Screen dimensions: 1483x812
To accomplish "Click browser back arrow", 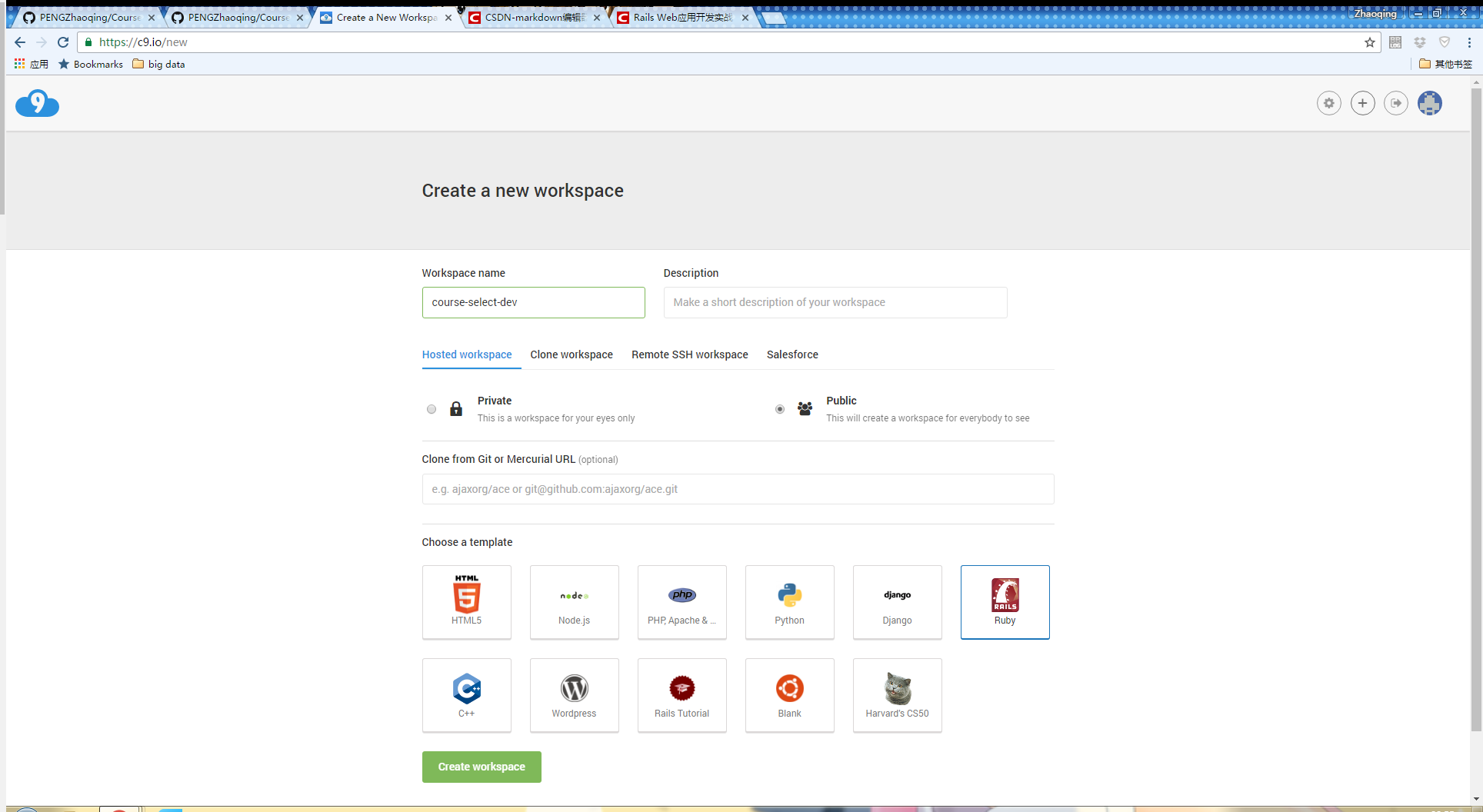I will pyautogui.click(x=20, y=42).
